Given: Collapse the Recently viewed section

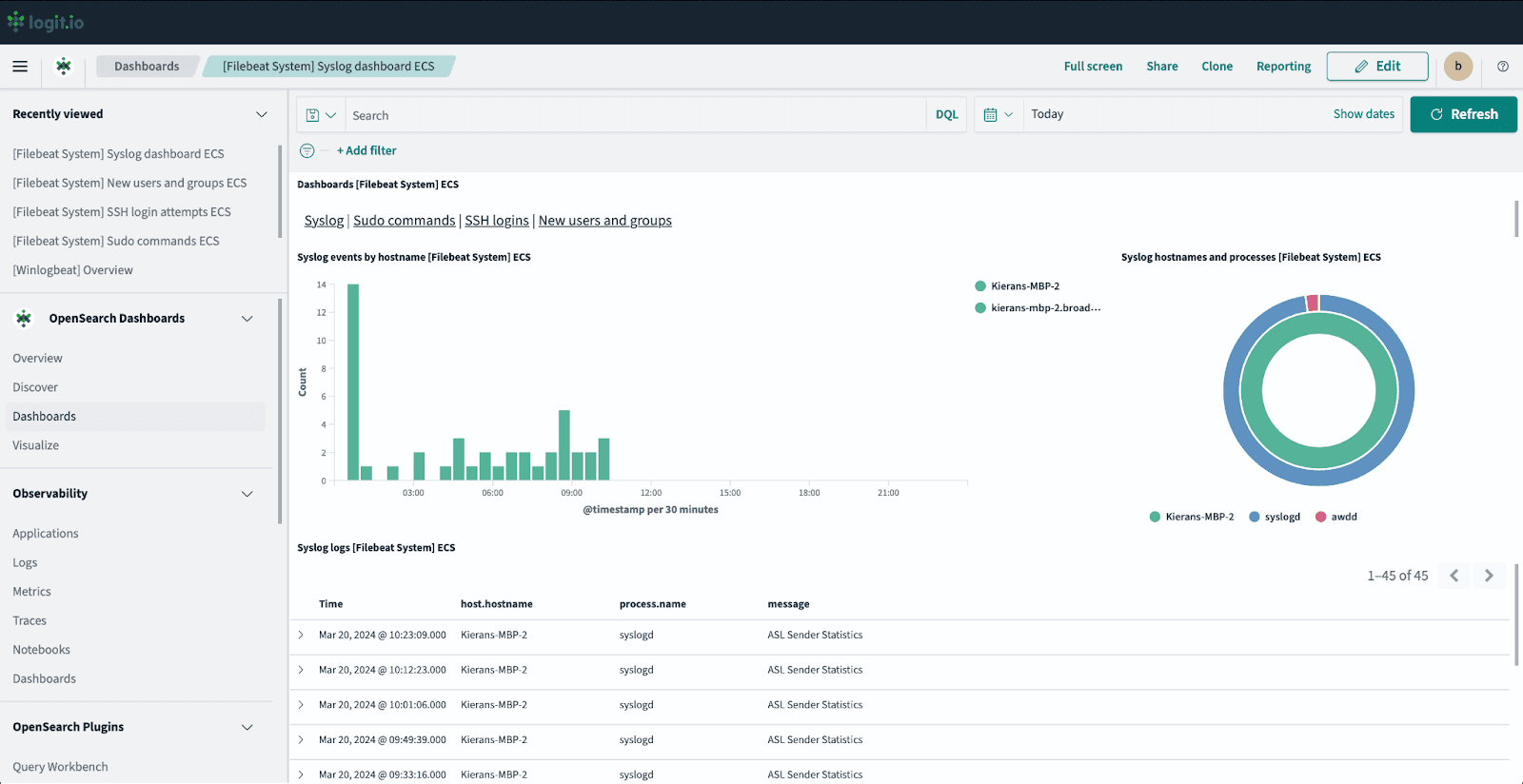Looking at the screenshot, I should point(262,114).
